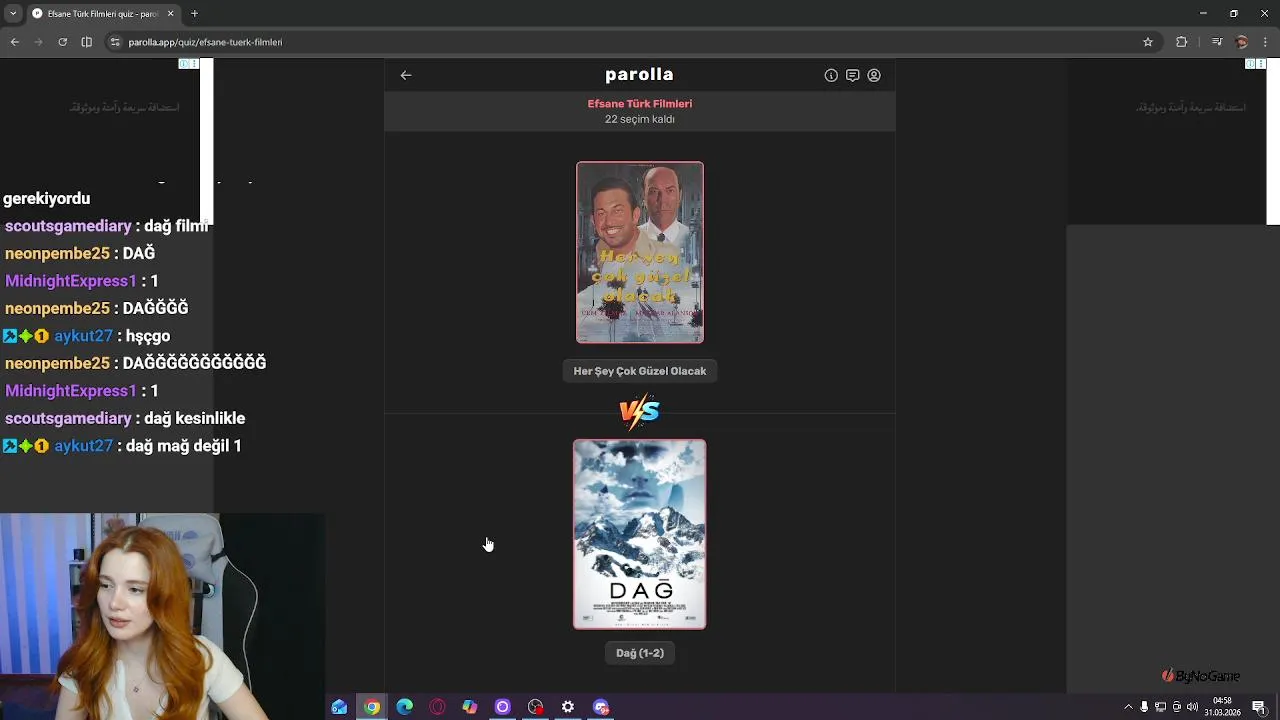
Task: Click chat username scoutsgamediary saying dağ filmi
Action: (68, 226)
